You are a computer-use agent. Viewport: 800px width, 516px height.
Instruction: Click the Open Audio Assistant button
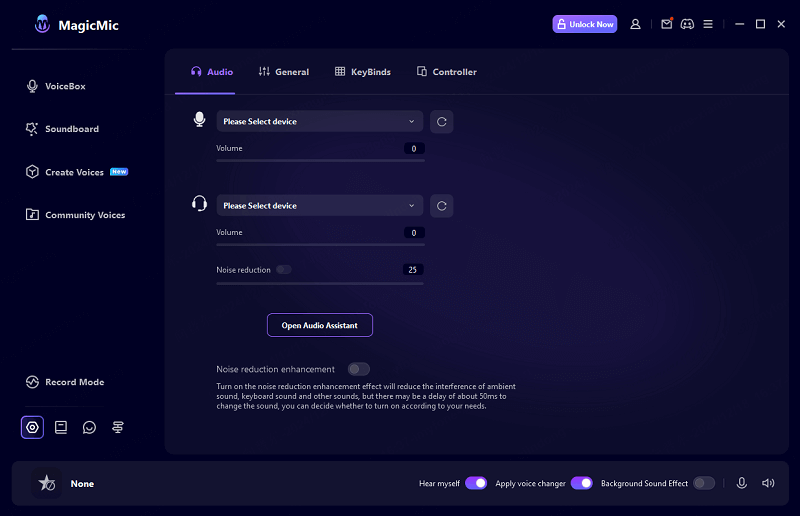click(x=320, y=325)
